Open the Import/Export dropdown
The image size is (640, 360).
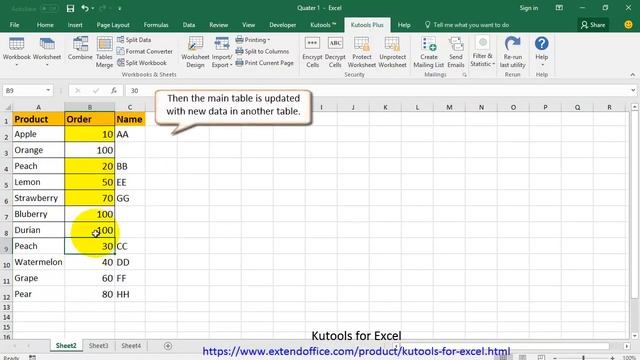pyautogui.click(x=222, y=52)
